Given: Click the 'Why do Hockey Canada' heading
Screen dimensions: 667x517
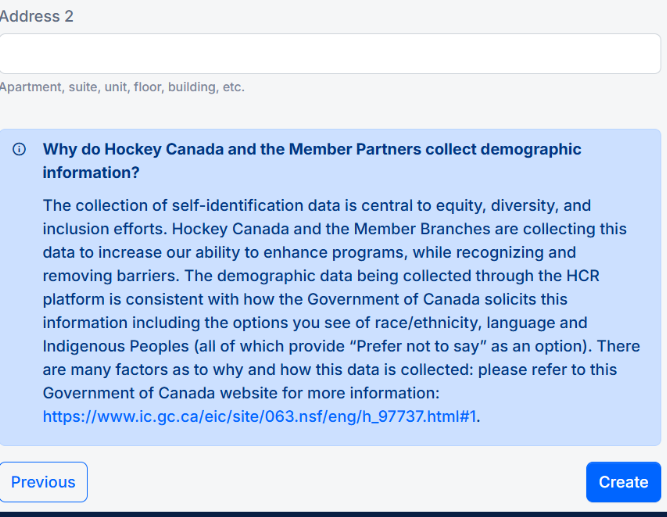Looking at the screenshot, I should click(x=312, y=161).
